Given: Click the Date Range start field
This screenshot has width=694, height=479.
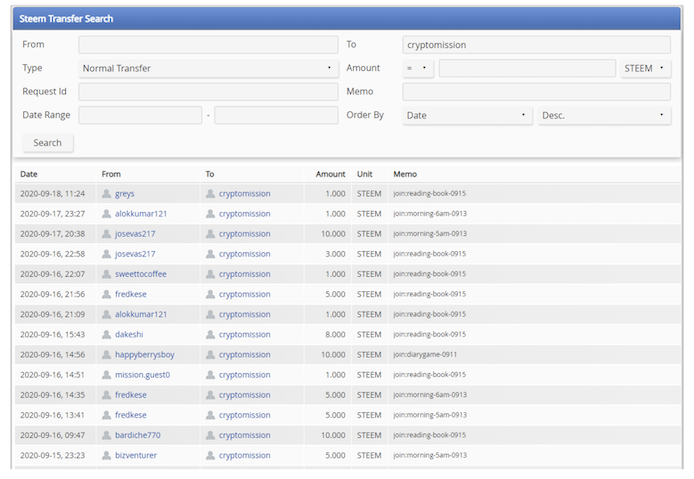Looking at the screenshot, I should pos(140,115).
